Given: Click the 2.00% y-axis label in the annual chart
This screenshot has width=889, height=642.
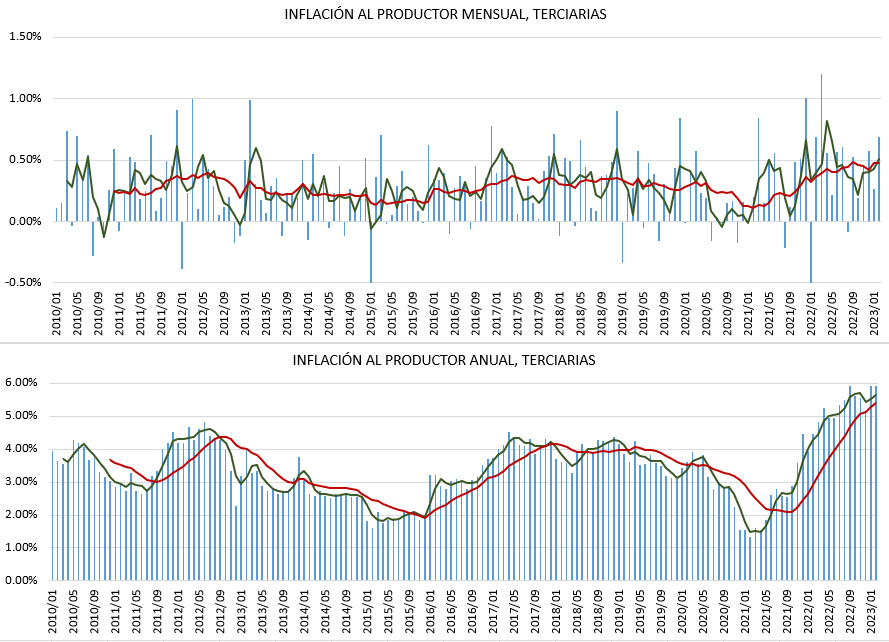Looking at the screenshot, I should [22, 514].
